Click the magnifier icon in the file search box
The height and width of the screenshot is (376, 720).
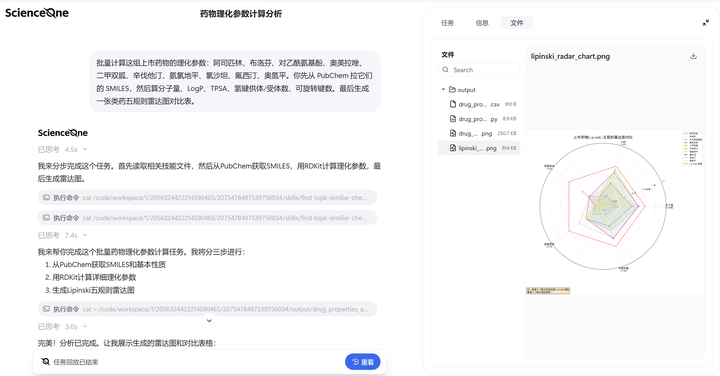pos(445,70)
